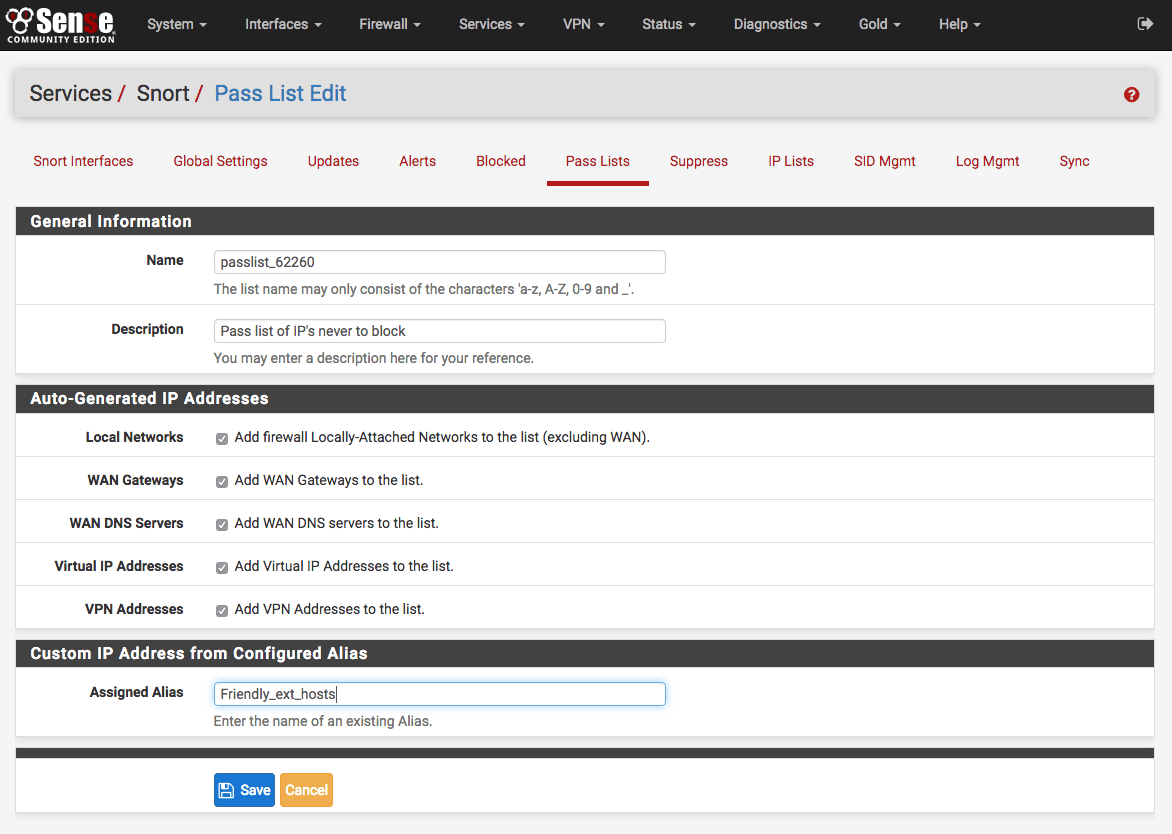Image resolution: width=1172 pixels, height=834 pixels.
Task: Open the Diagnostics dropdown menu
Action: (776, 24)
